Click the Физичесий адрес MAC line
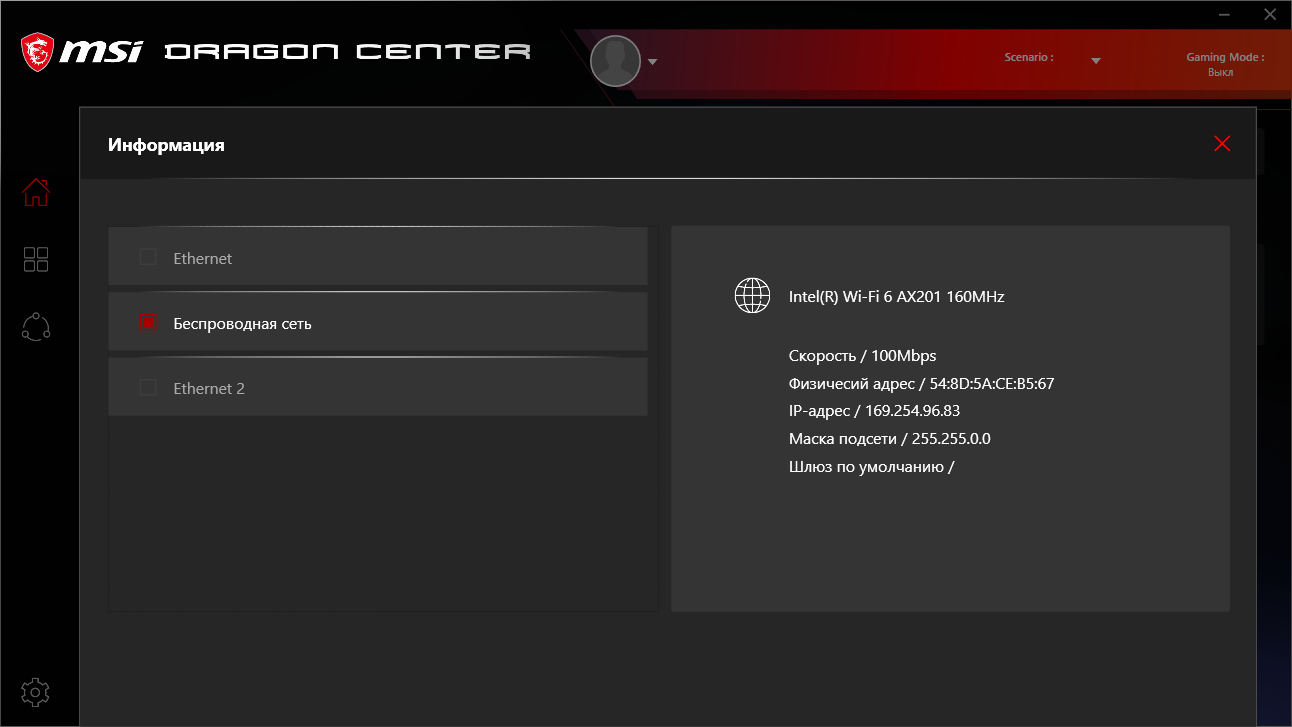This screenshot has width=1292, height=727. click(922, 383)
